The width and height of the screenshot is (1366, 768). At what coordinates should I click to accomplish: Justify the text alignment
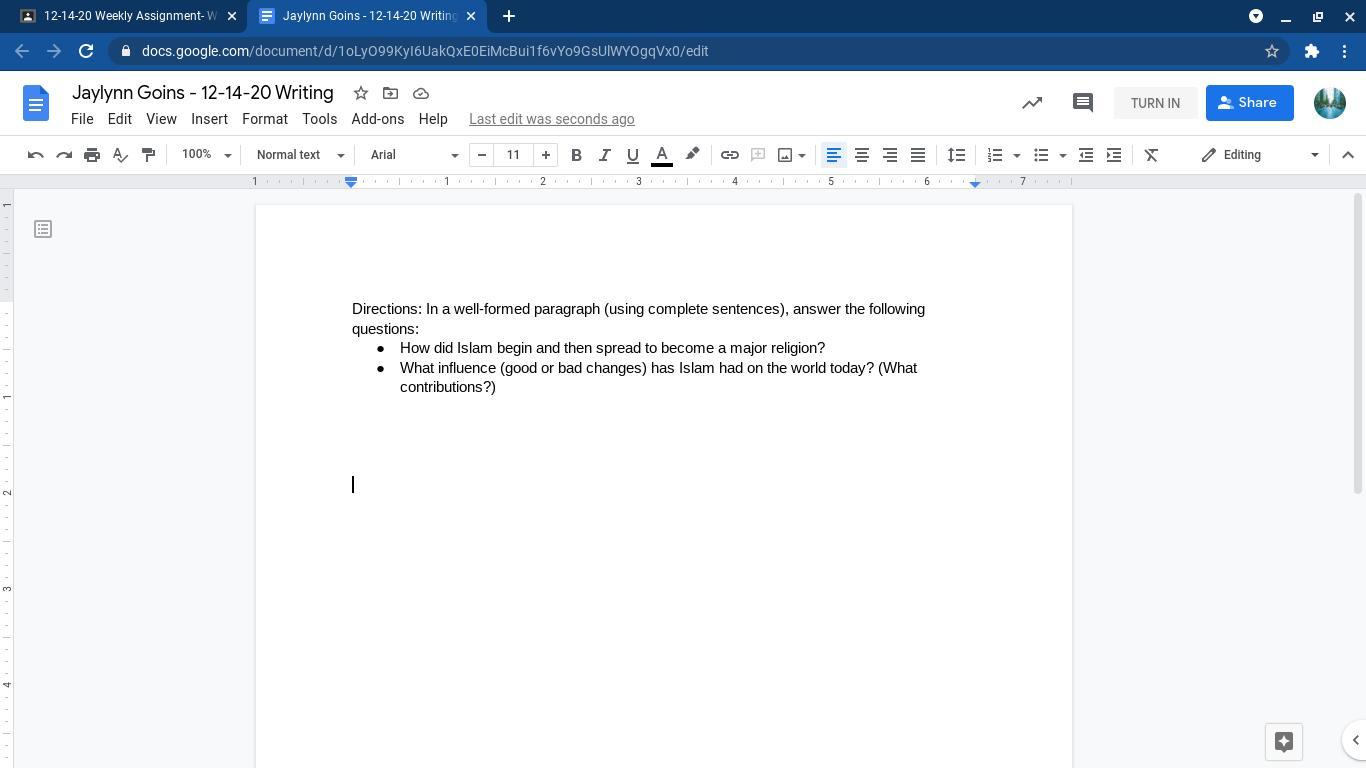coord(917,155)
